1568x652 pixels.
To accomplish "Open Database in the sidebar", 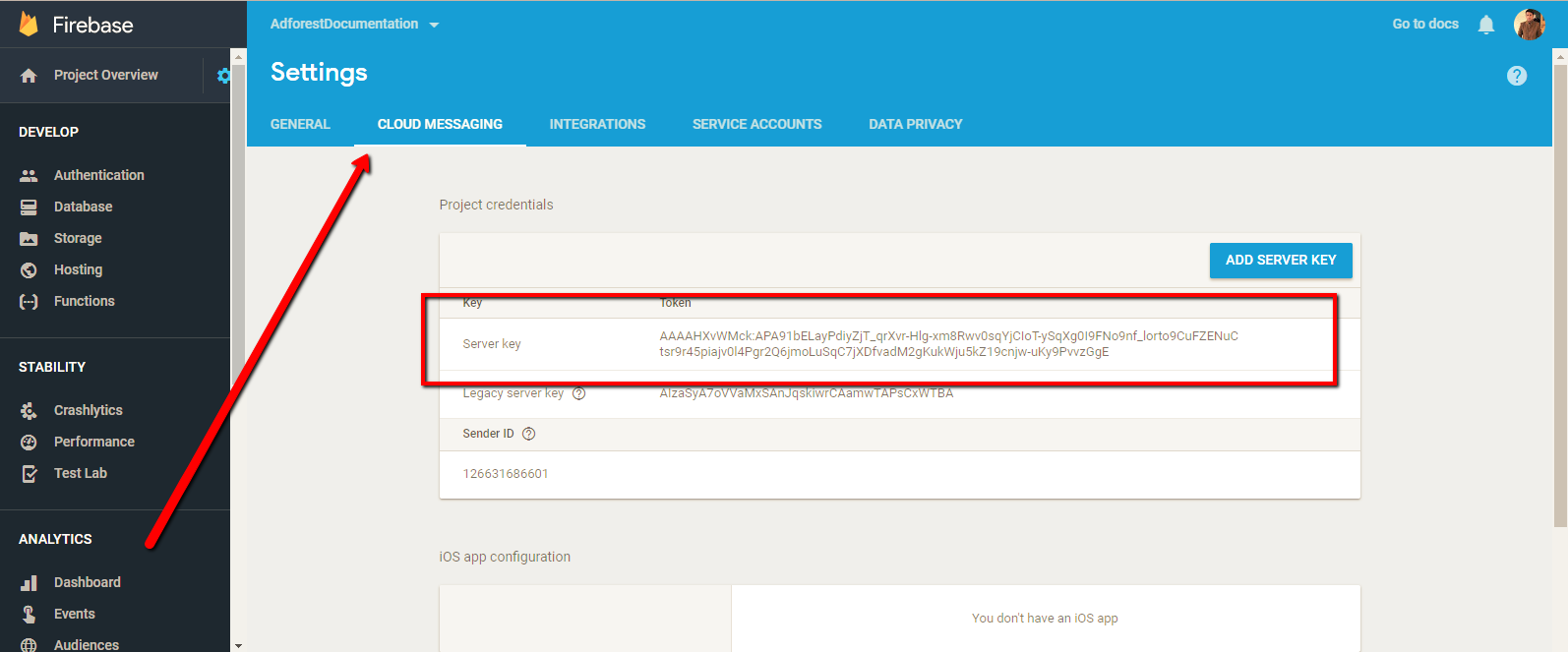I will [x=84, y=207].
